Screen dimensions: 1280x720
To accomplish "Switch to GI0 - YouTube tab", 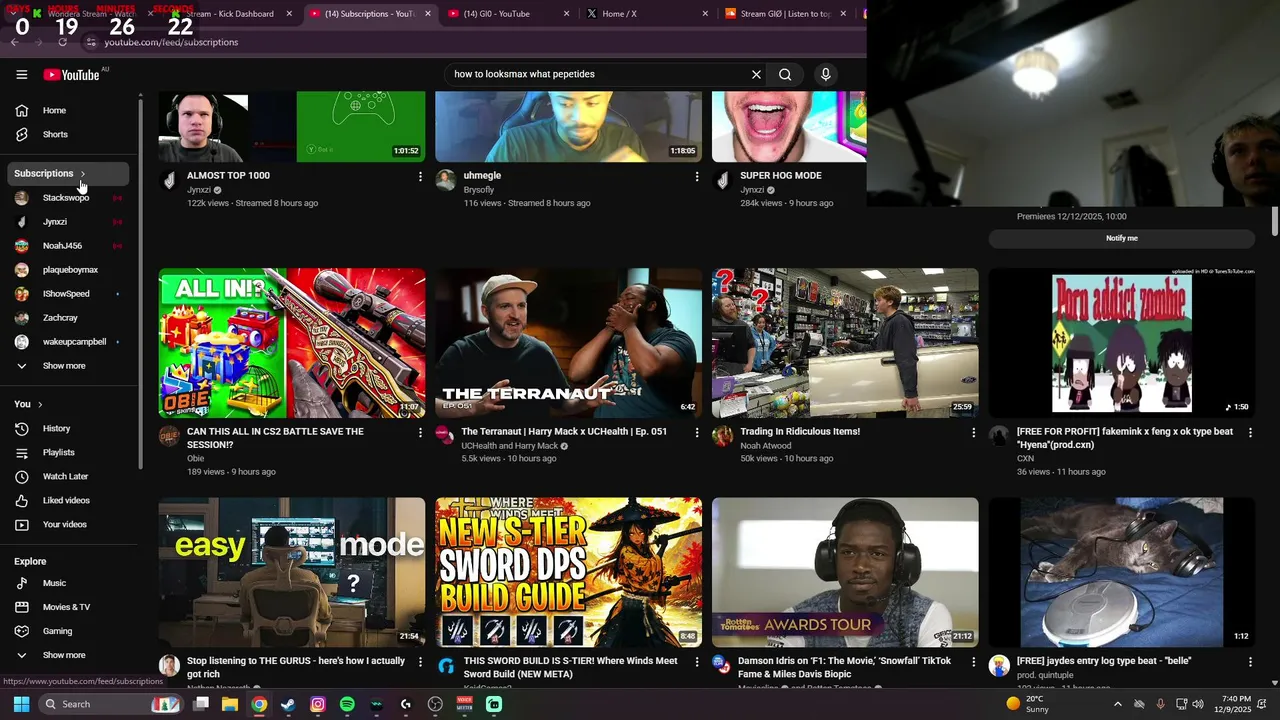I will [497, 14].
